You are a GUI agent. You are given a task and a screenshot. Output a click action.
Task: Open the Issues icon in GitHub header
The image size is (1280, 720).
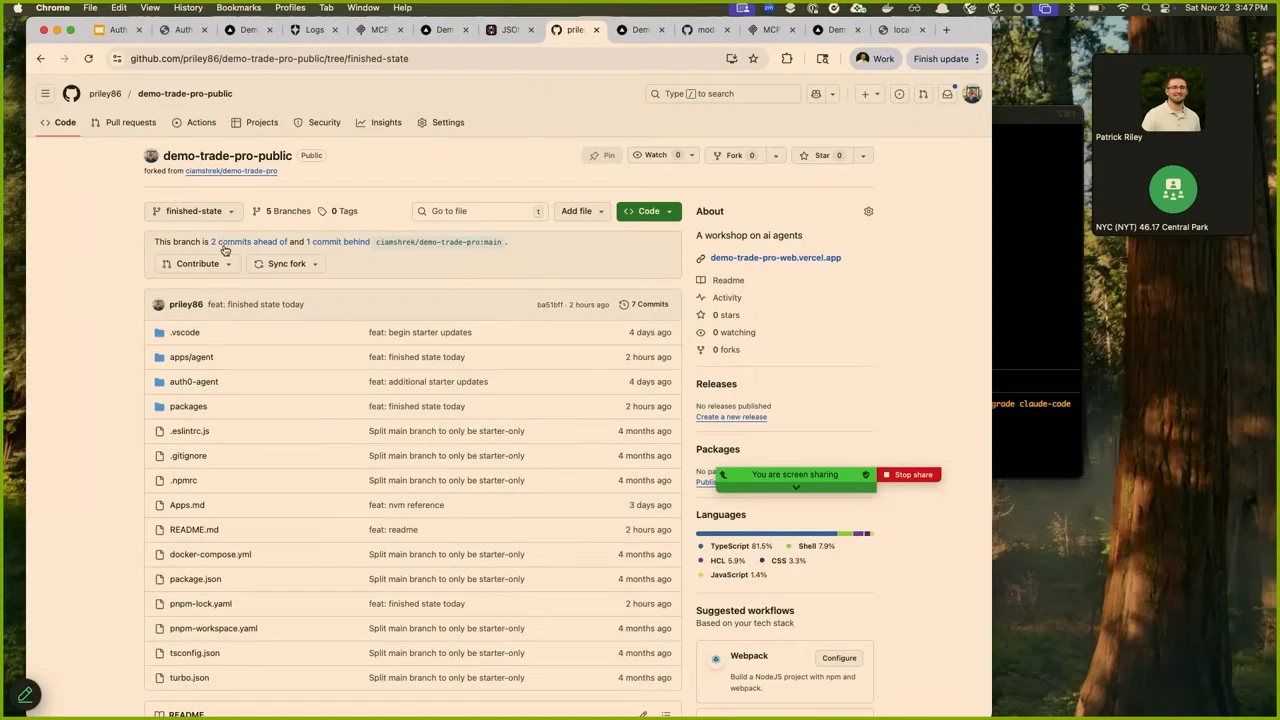[899, 94]
